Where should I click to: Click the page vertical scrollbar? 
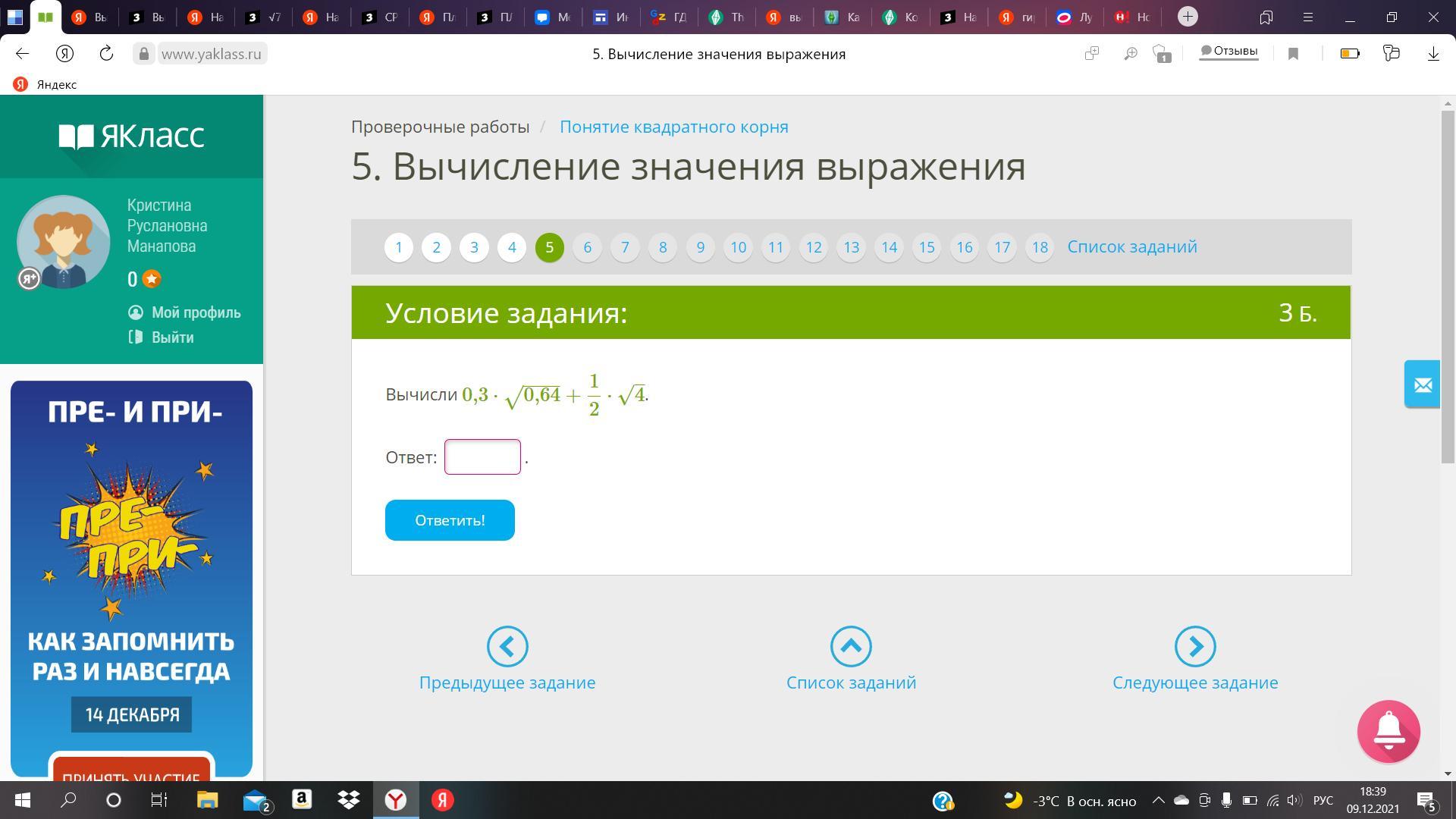tap(1448, 288)
